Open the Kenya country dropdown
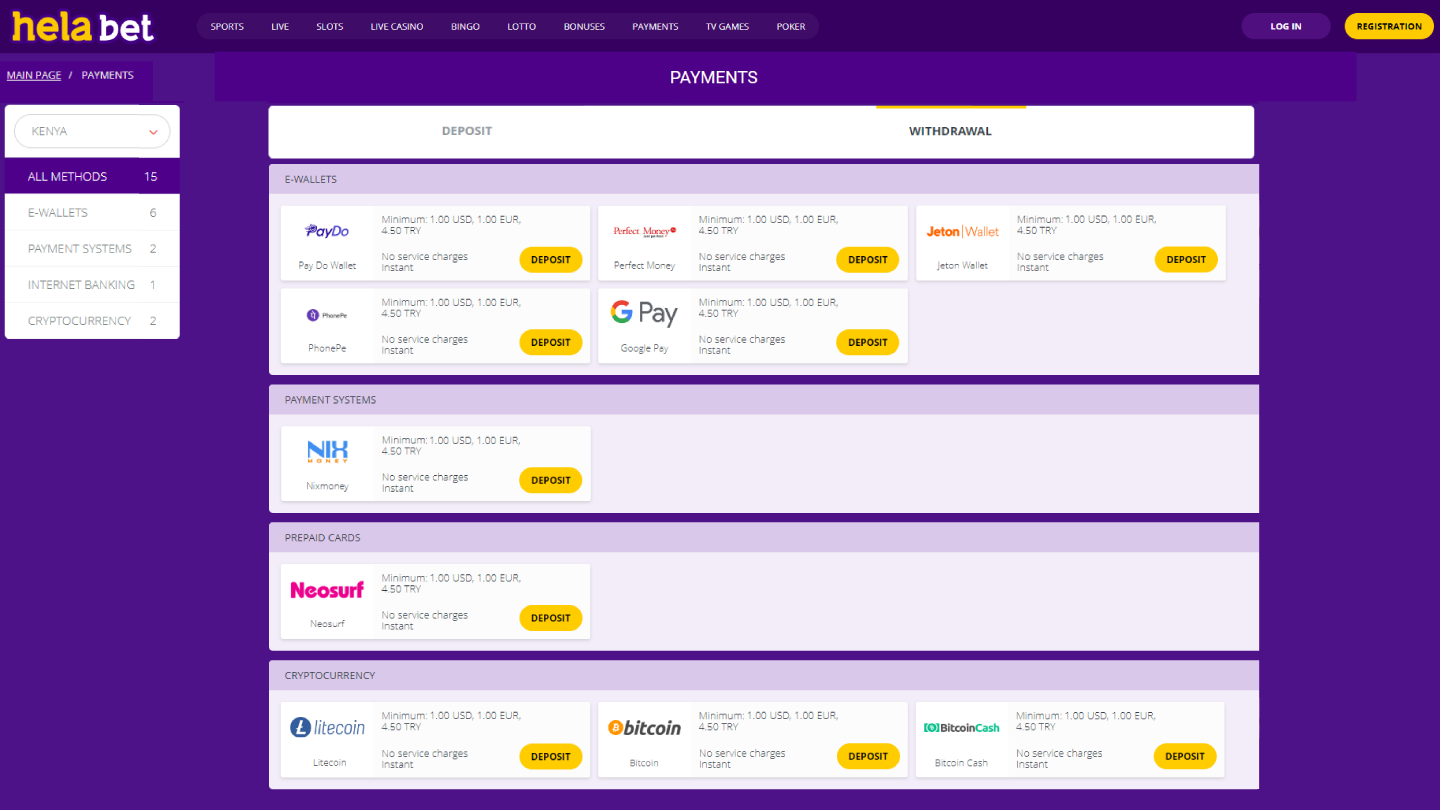The width and height of the screenshot is (1440, 810). click(91, 131)
